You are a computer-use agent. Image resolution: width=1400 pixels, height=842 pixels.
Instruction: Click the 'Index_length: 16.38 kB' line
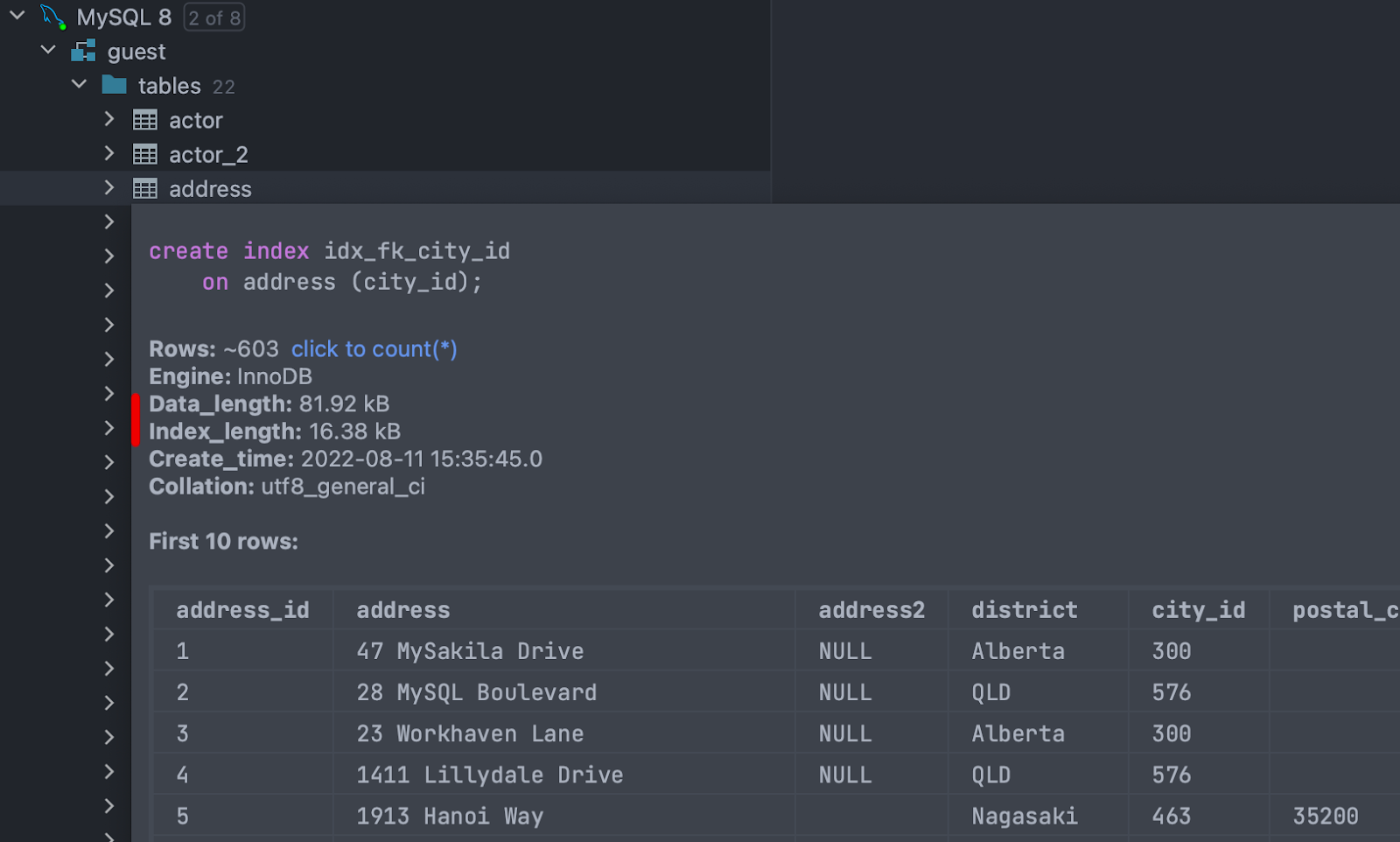(275, 432)
